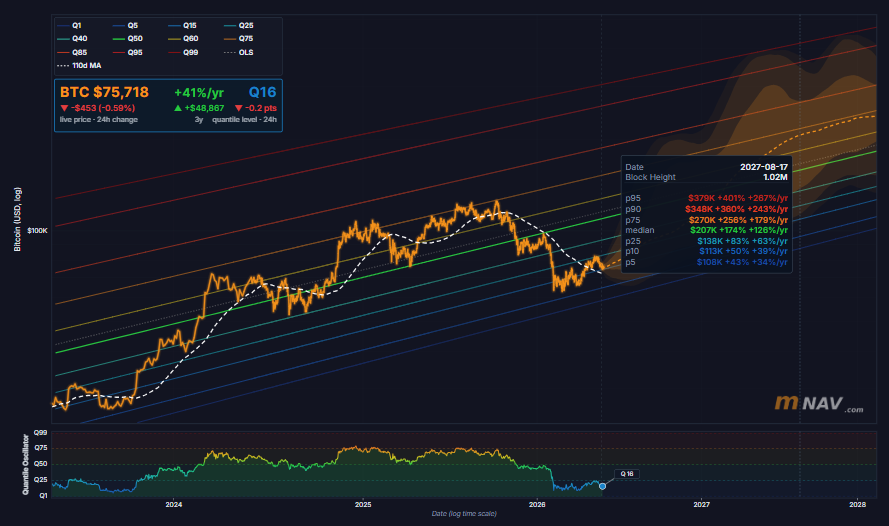Toggle the Q15 legend entry
The height and width of the screenshot is (526, 889).
pos(183,26)
